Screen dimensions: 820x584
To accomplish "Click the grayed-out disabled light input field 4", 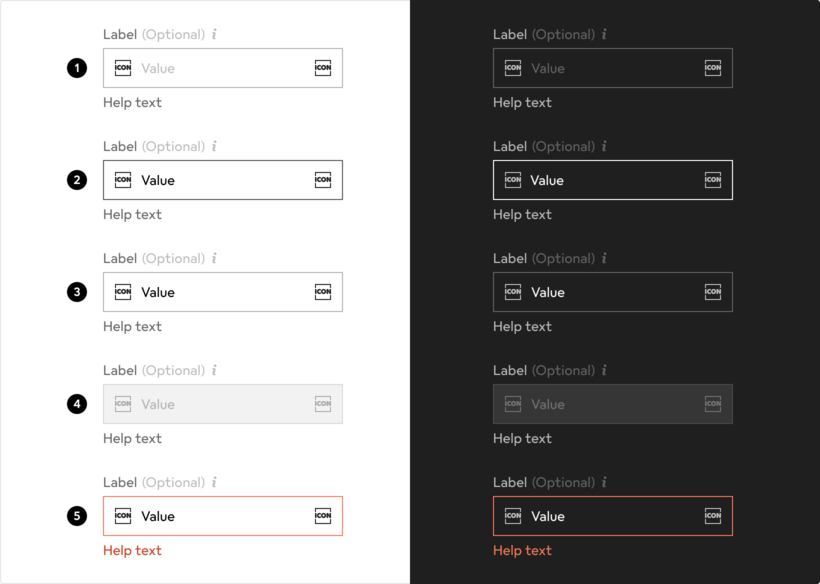I will (222, 404).
